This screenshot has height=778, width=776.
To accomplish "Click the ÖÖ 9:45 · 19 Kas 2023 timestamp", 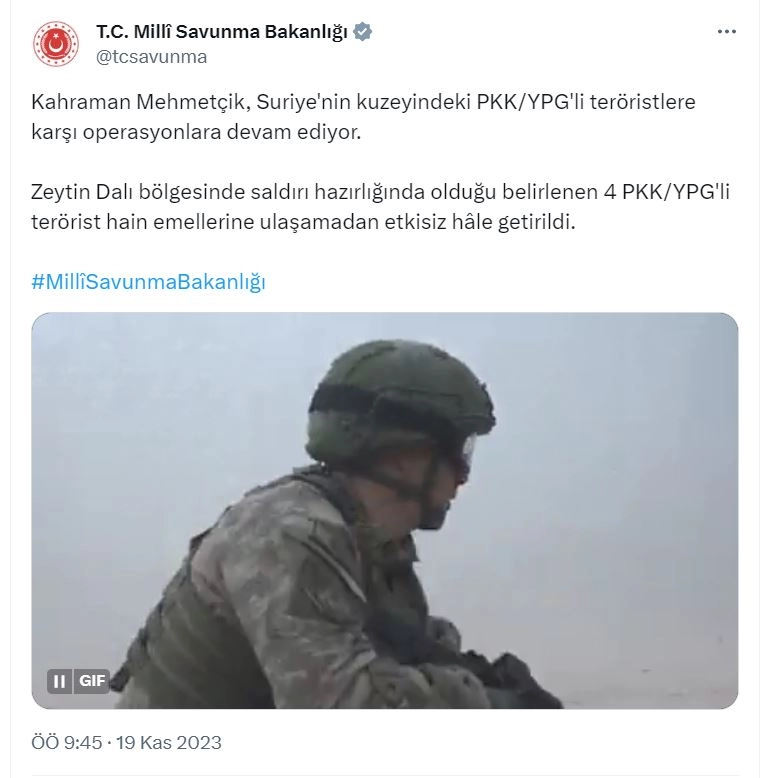I will point(127,743).
